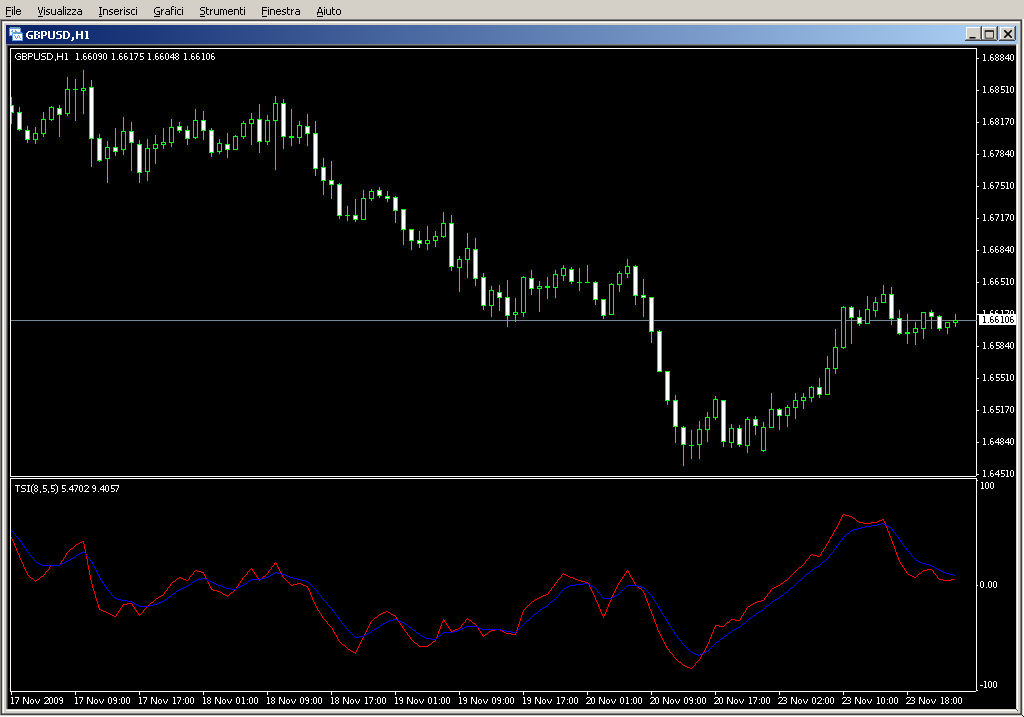Click the 1.68840 price scale value

pyautogui.click(x=998, y=58)
